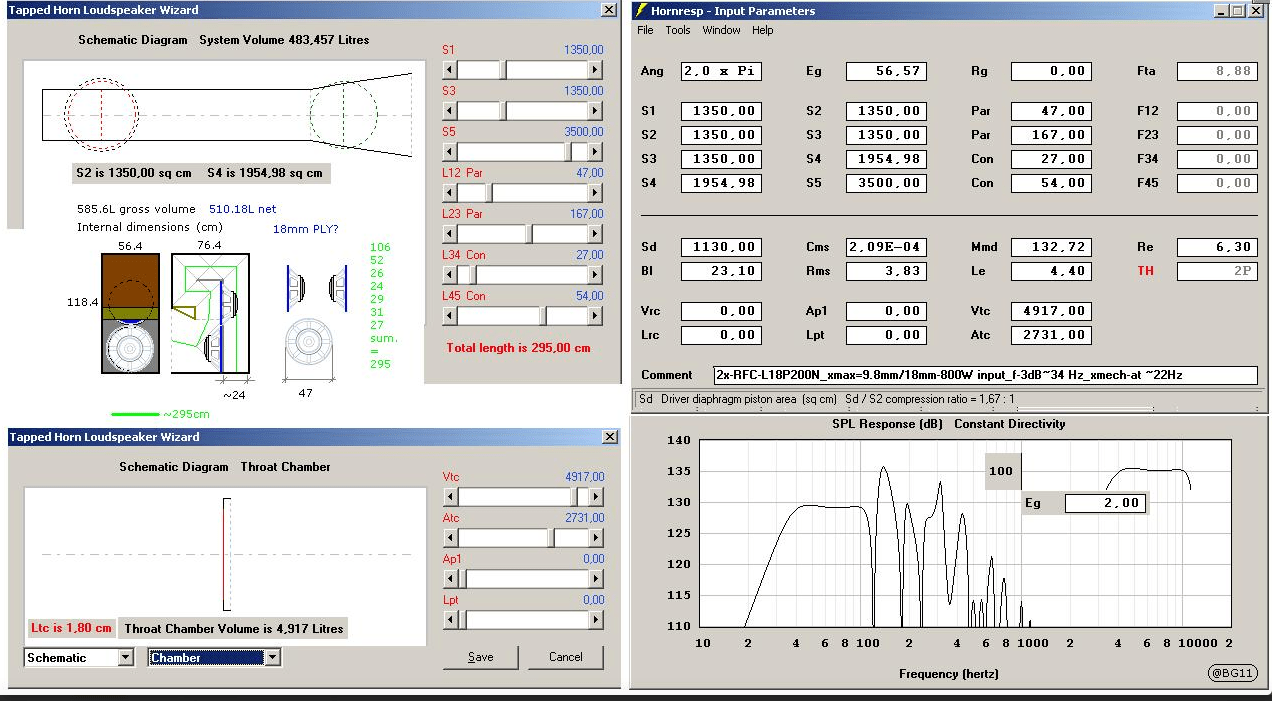Click left arrow of L45 Con slider
This screenshot has height=701, width=1272.
tap(450, 316)
